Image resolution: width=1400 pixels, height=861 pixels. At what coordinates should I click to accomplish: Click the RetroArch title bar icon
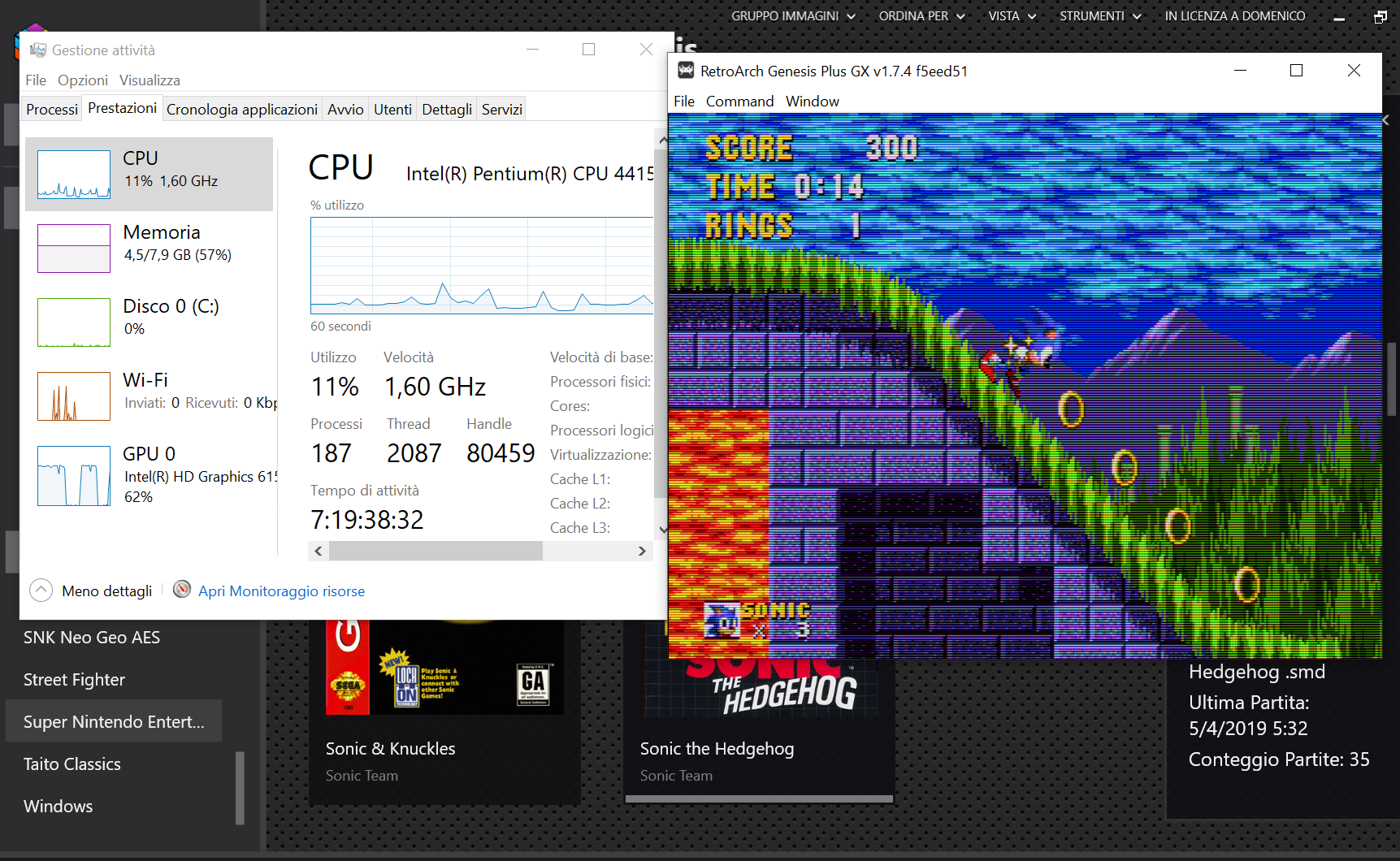[x=686, y=71]
